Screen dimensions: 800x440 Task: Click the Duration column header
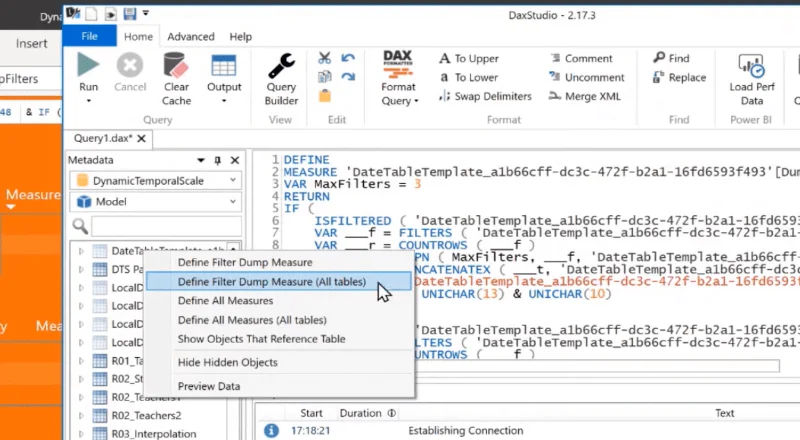[x=360, y=413]
